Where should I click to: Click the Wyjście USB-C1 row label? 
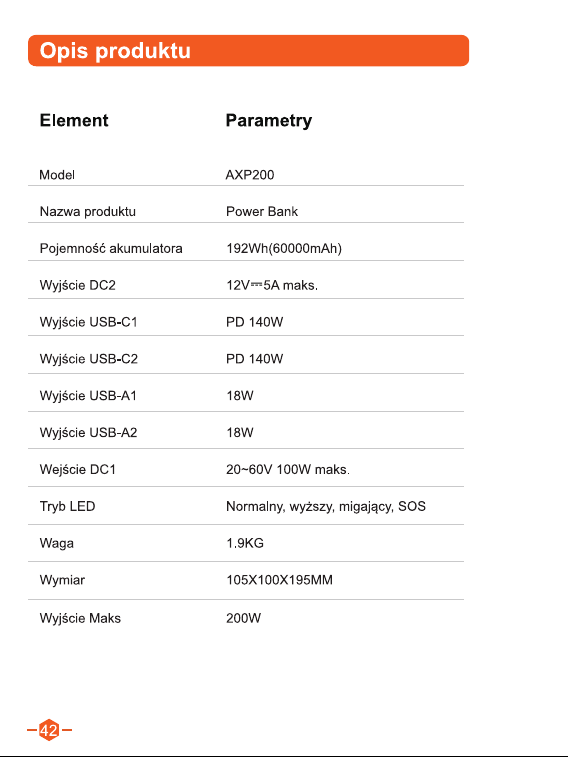tap(89, 322)
